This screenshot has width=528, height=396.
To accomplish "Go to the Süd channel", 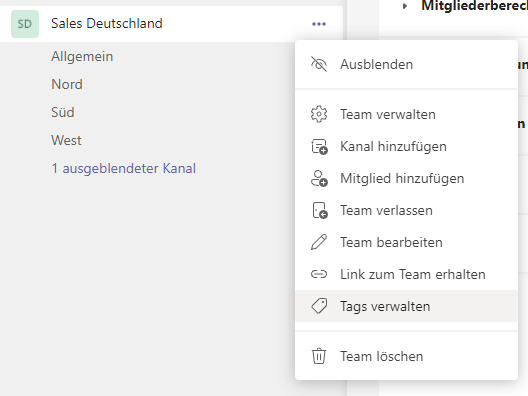I will click(63, 112).
